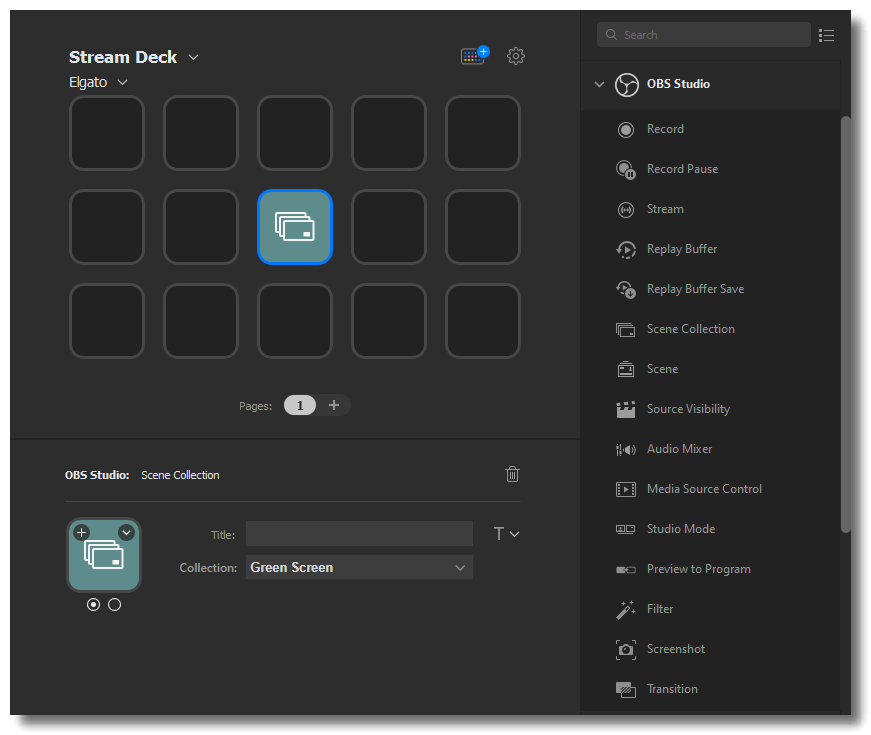Open the title text style dropdown
871x735 pixels.
tap(507, 534)
